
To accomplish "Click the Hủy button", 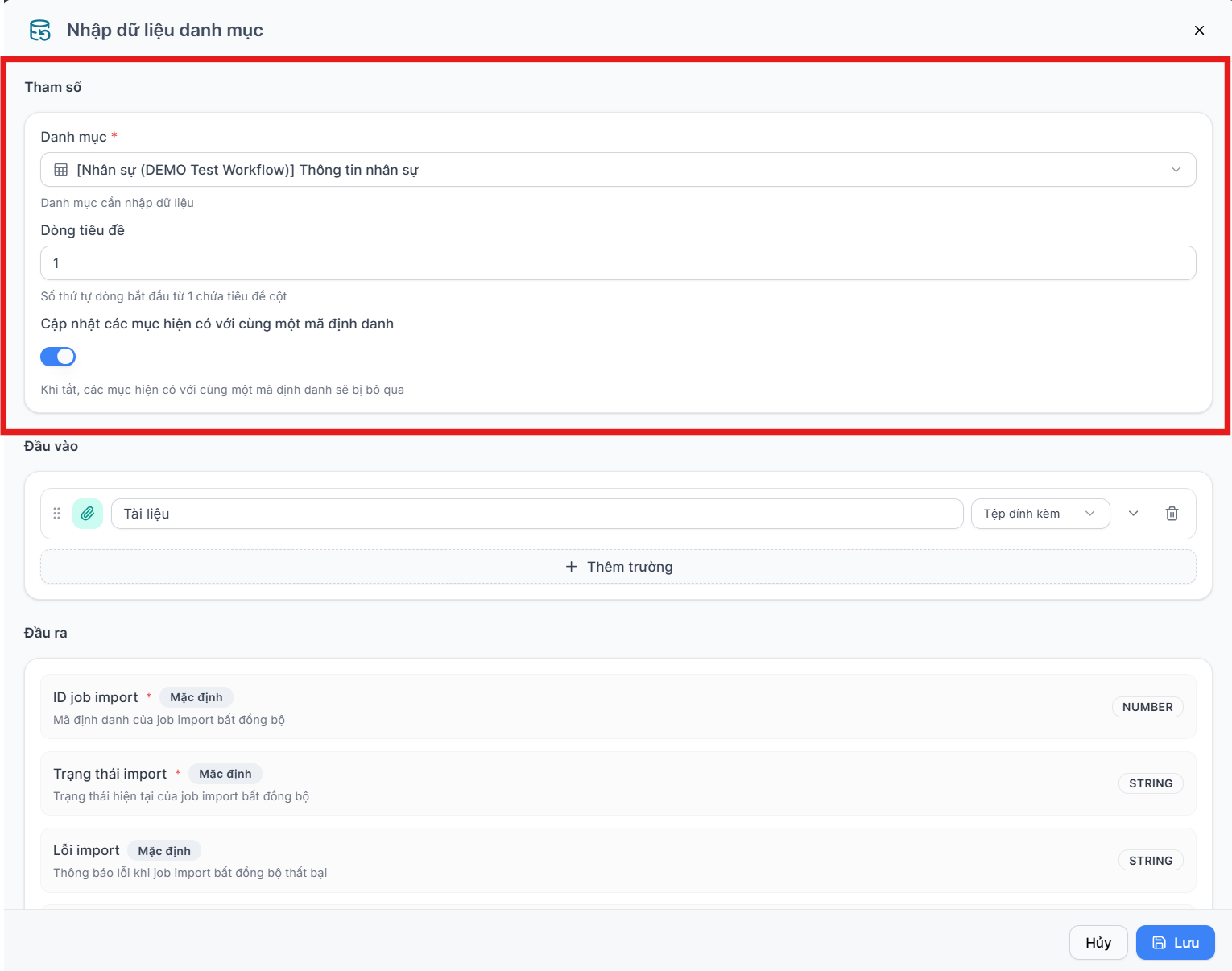I will point(1098,943).
